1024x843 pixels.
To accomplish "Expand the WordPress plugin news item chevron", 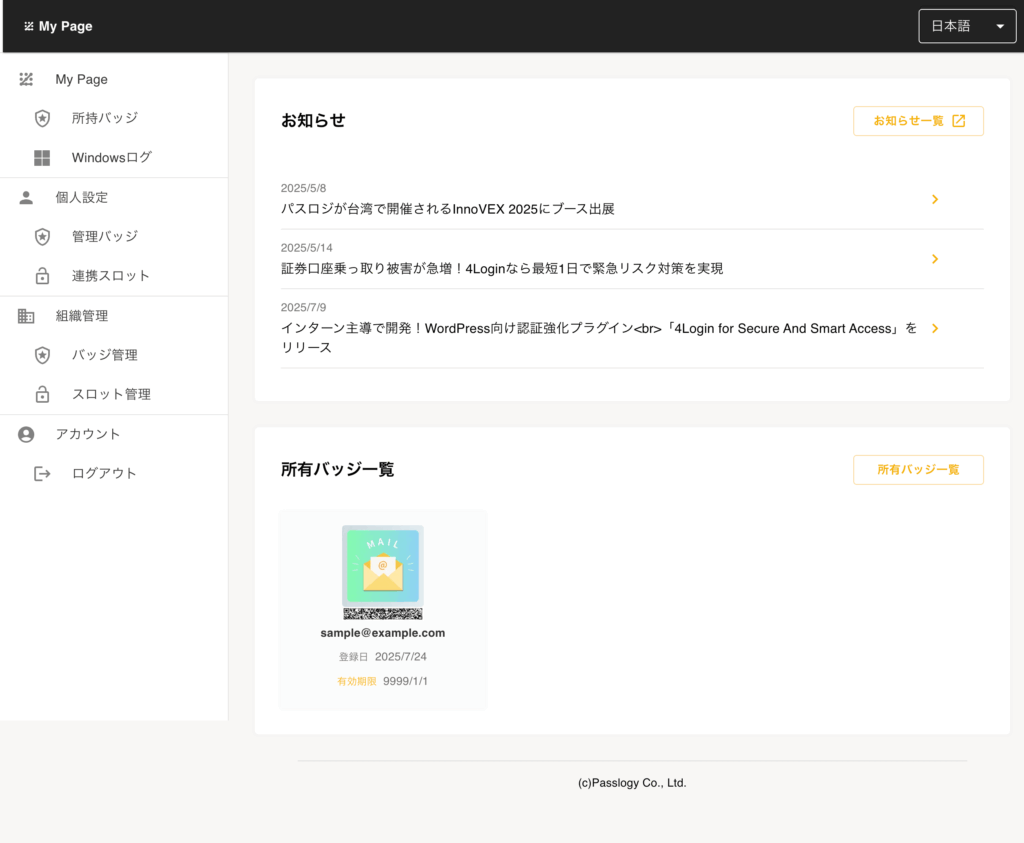I will 935,328.
